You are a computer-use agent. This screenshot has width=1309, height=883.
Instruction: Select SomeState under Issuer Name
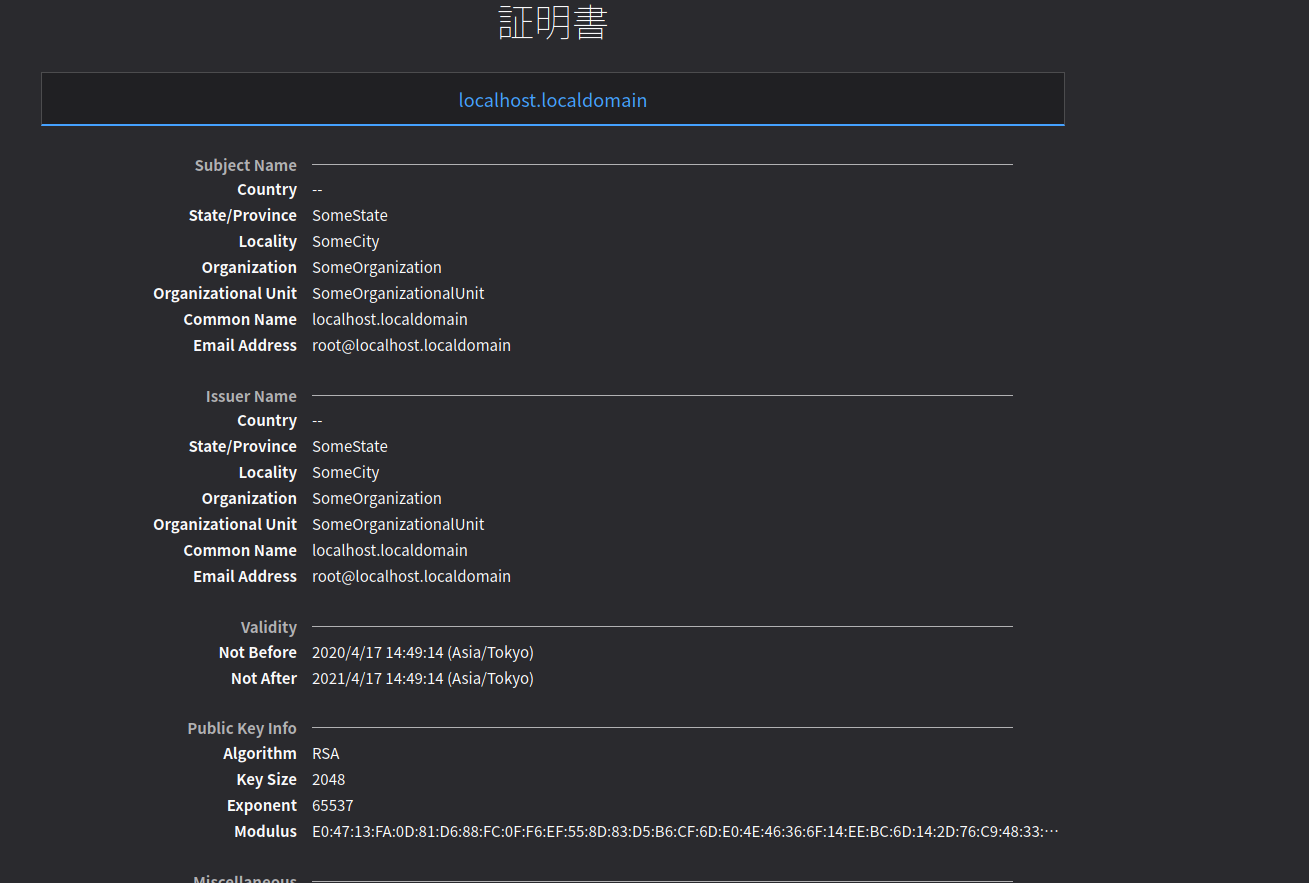tap(350, 447)
